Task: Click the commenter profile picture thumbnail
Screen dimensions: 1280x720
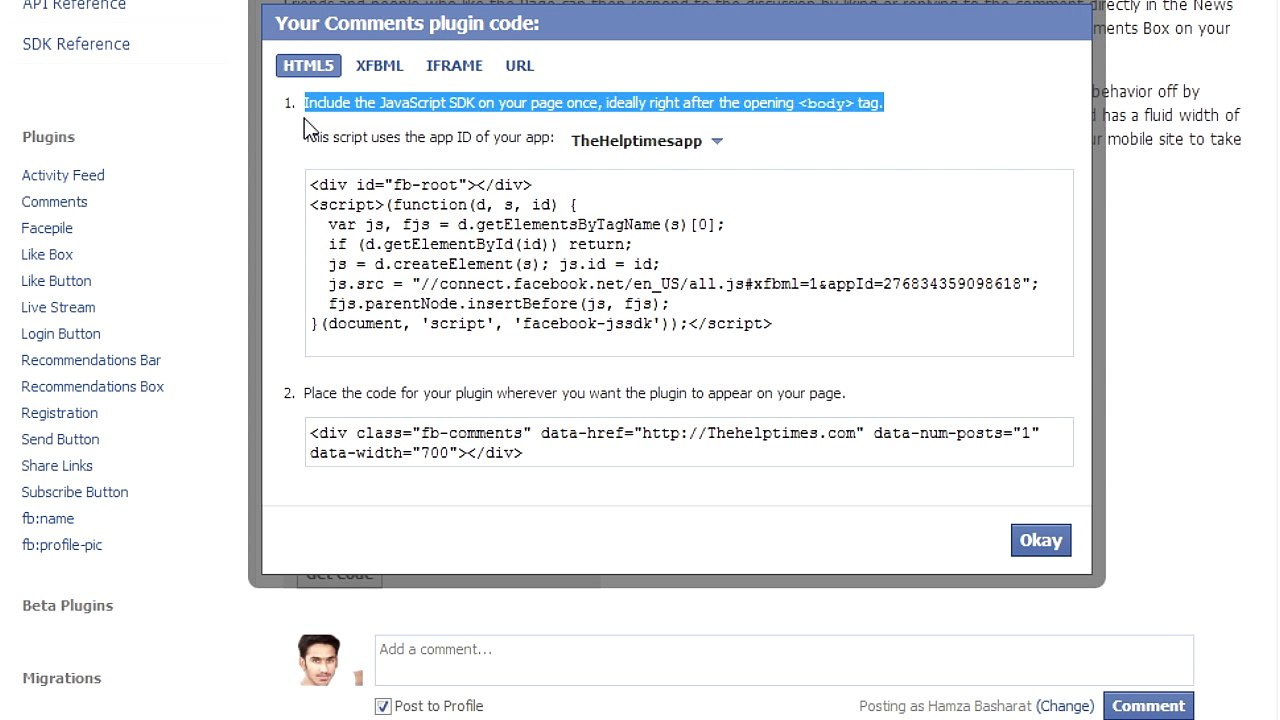Action: [x=319, y=660]
